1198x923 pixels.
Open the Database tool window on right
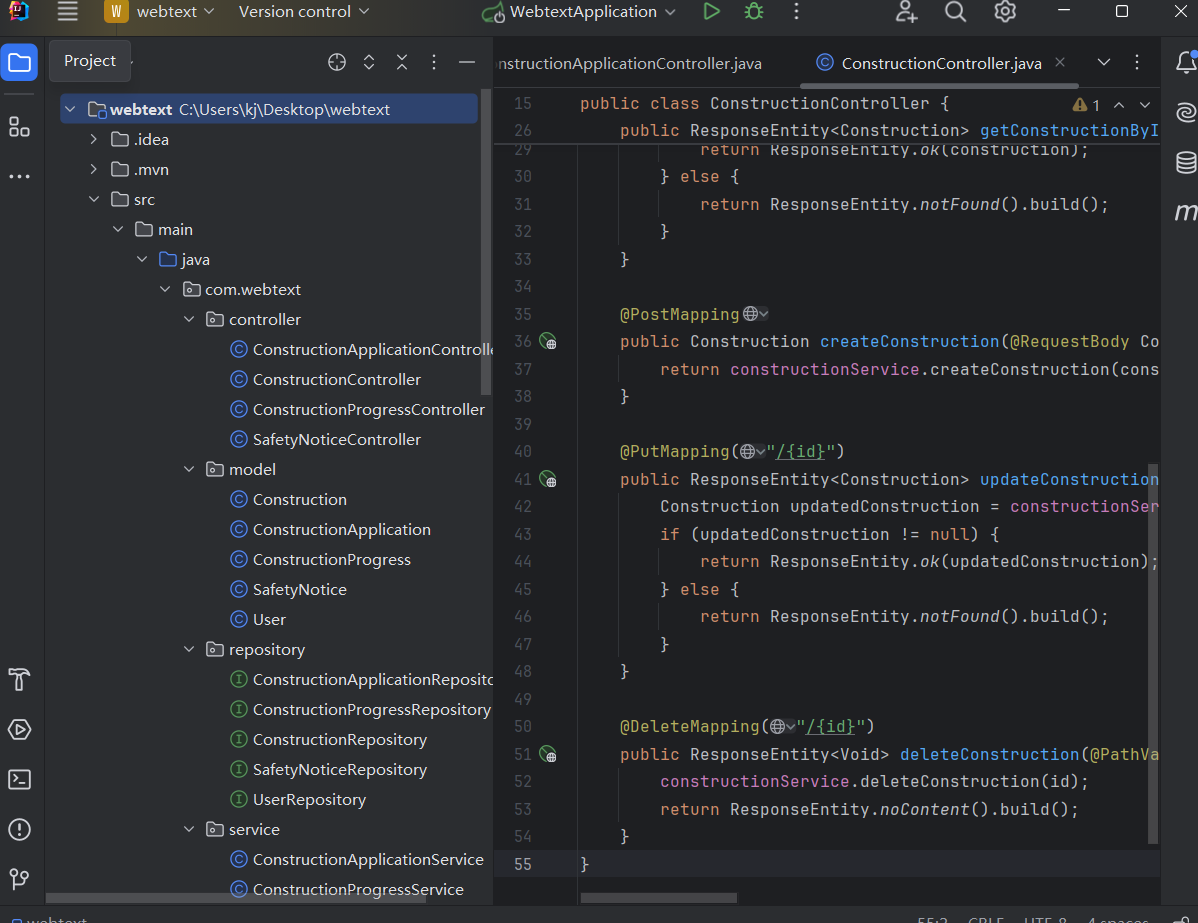[x=1186, y=162]
